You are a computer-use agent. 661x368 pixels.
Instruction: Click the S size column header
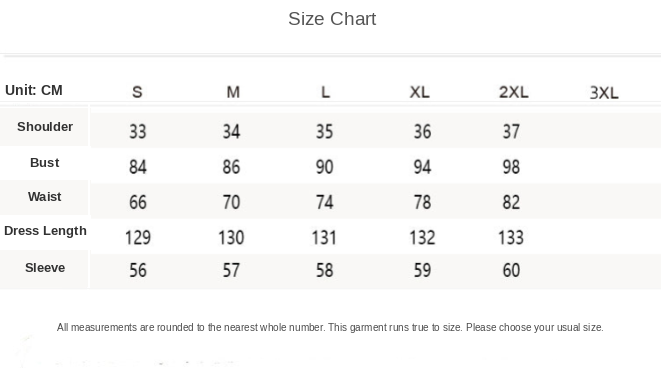[137, 92]
